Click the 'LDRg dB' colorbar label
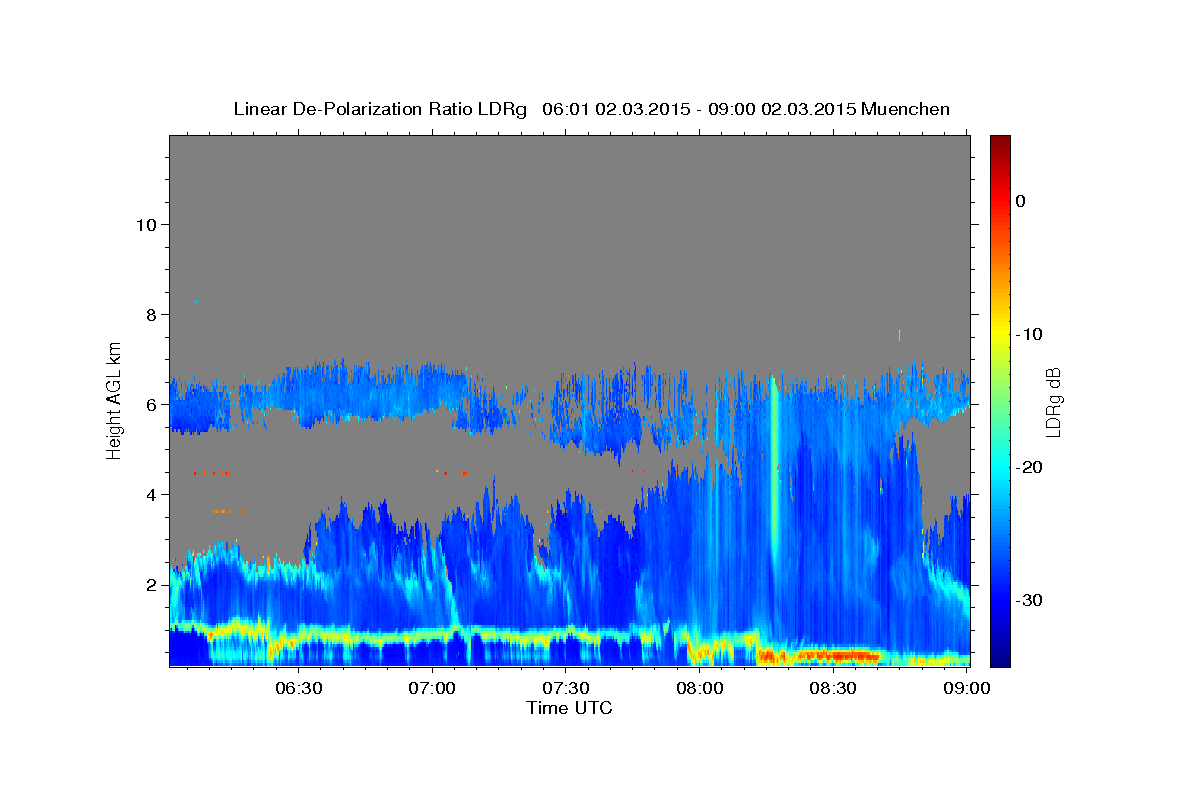 click(x=1052, y=402)
